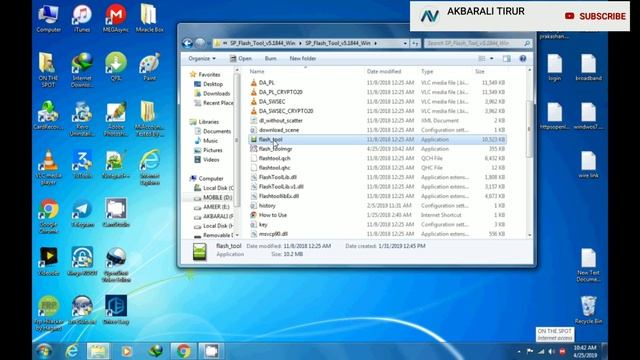Switch to Windows Explorer taskbar button
The image size is (640, 360).
(x=98, y=351)
